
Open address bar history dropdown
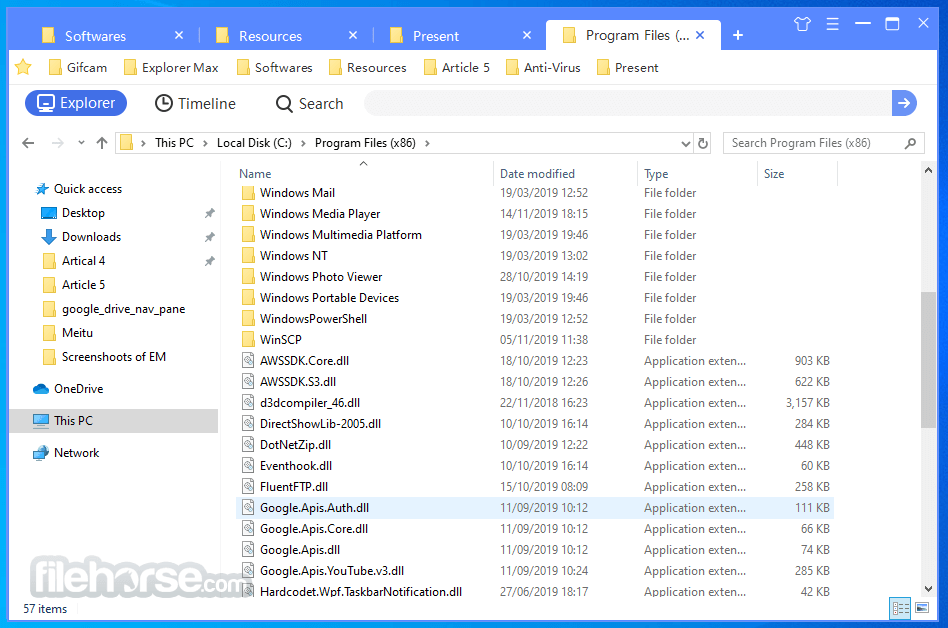click(686, 144)
